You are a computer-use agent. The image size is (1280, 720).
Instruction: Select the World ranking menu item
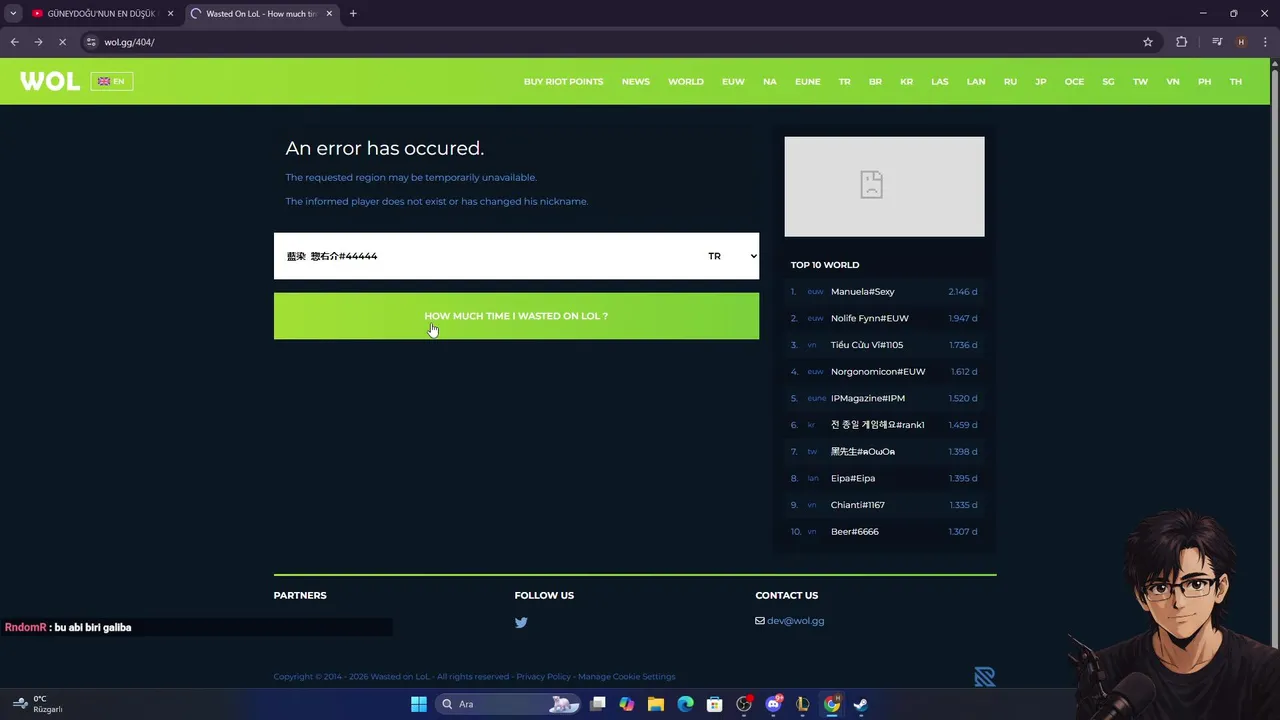point(686,82)
